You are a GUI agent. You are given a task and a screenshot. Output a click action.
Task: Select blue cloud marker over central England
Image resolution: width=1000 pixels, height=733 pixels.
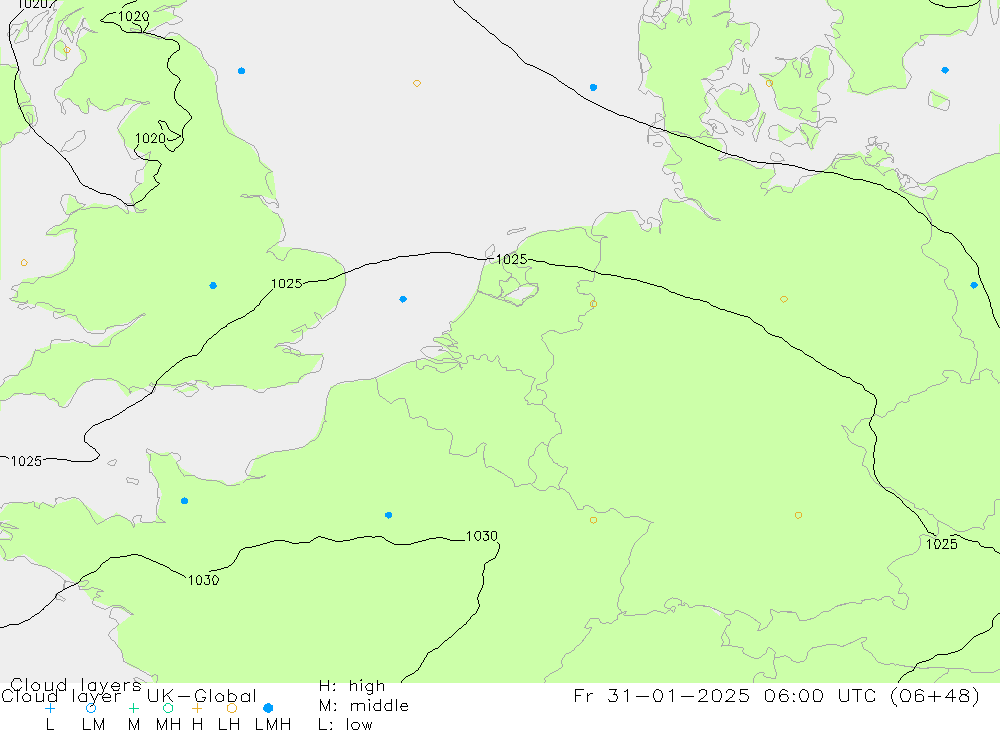[213, 286]
